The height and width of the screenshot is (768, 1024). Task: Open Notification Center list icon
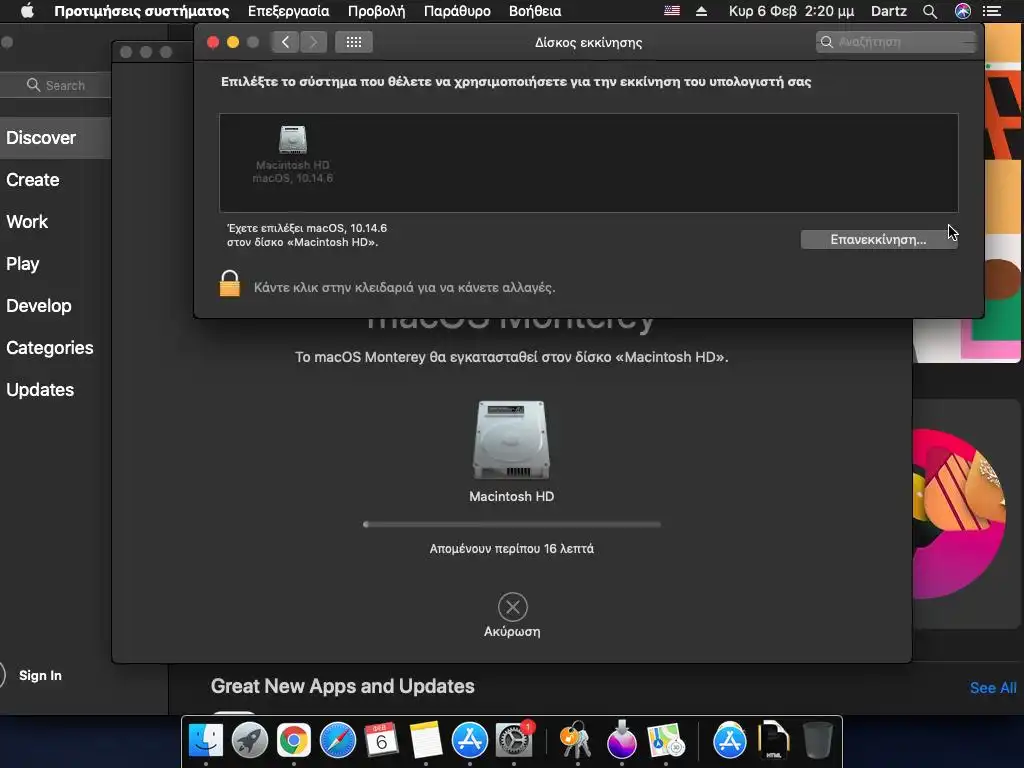(x=992, y=11)
